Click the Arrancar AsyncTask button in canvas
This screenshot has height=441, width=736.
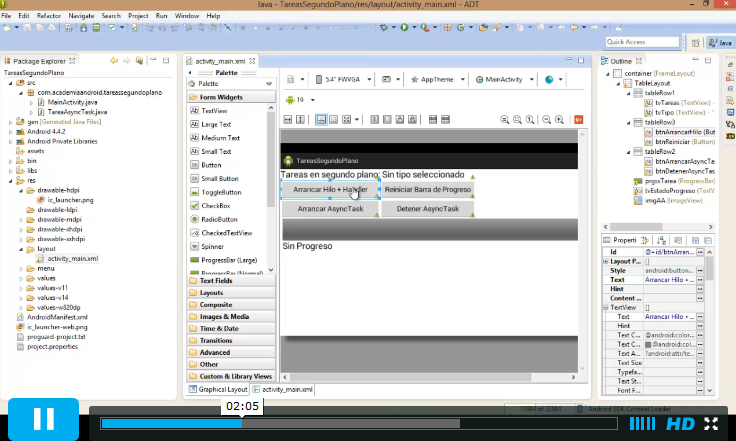point(330,209)
